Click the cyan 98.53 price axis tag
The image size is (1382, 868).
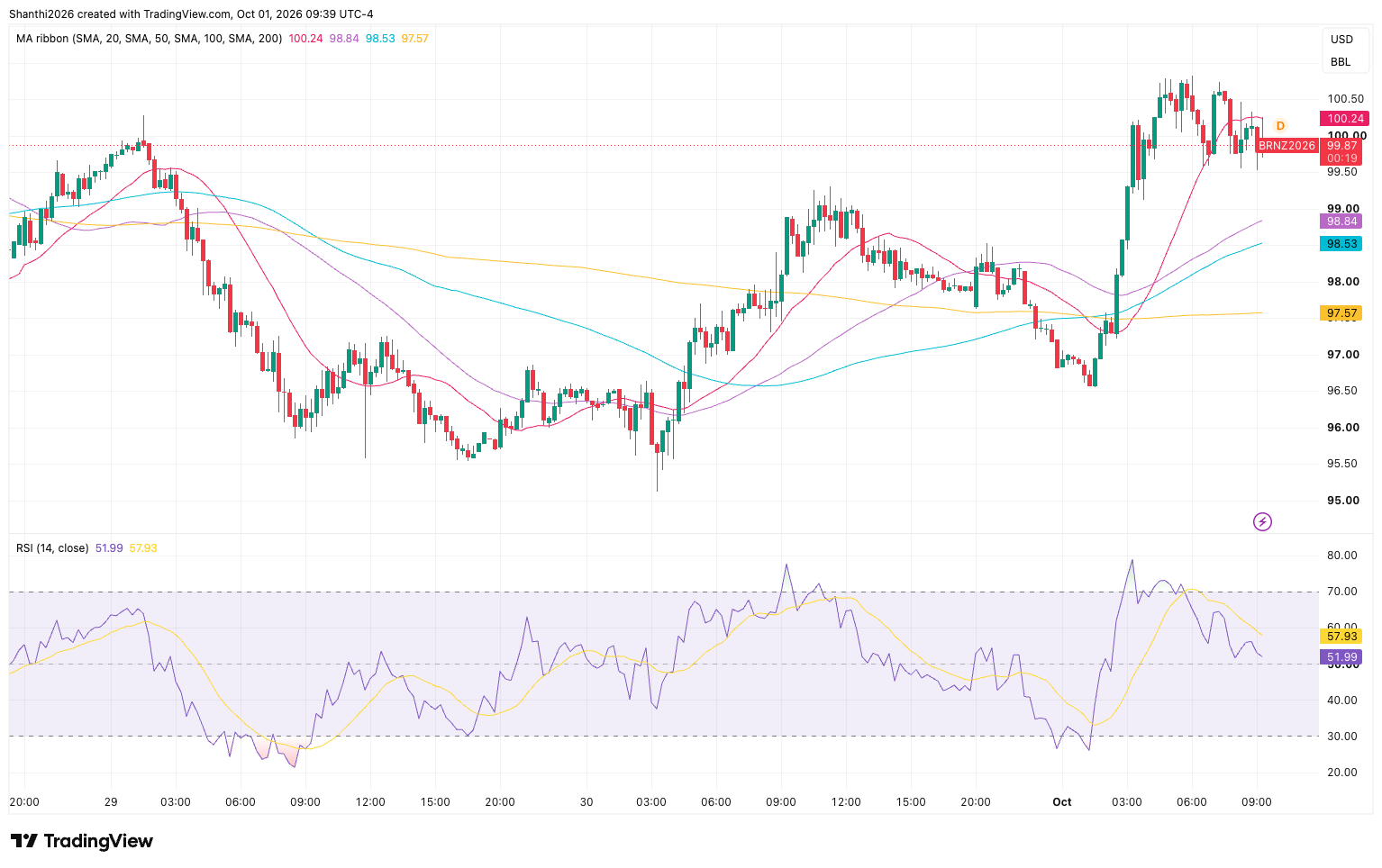(1341, 244)
